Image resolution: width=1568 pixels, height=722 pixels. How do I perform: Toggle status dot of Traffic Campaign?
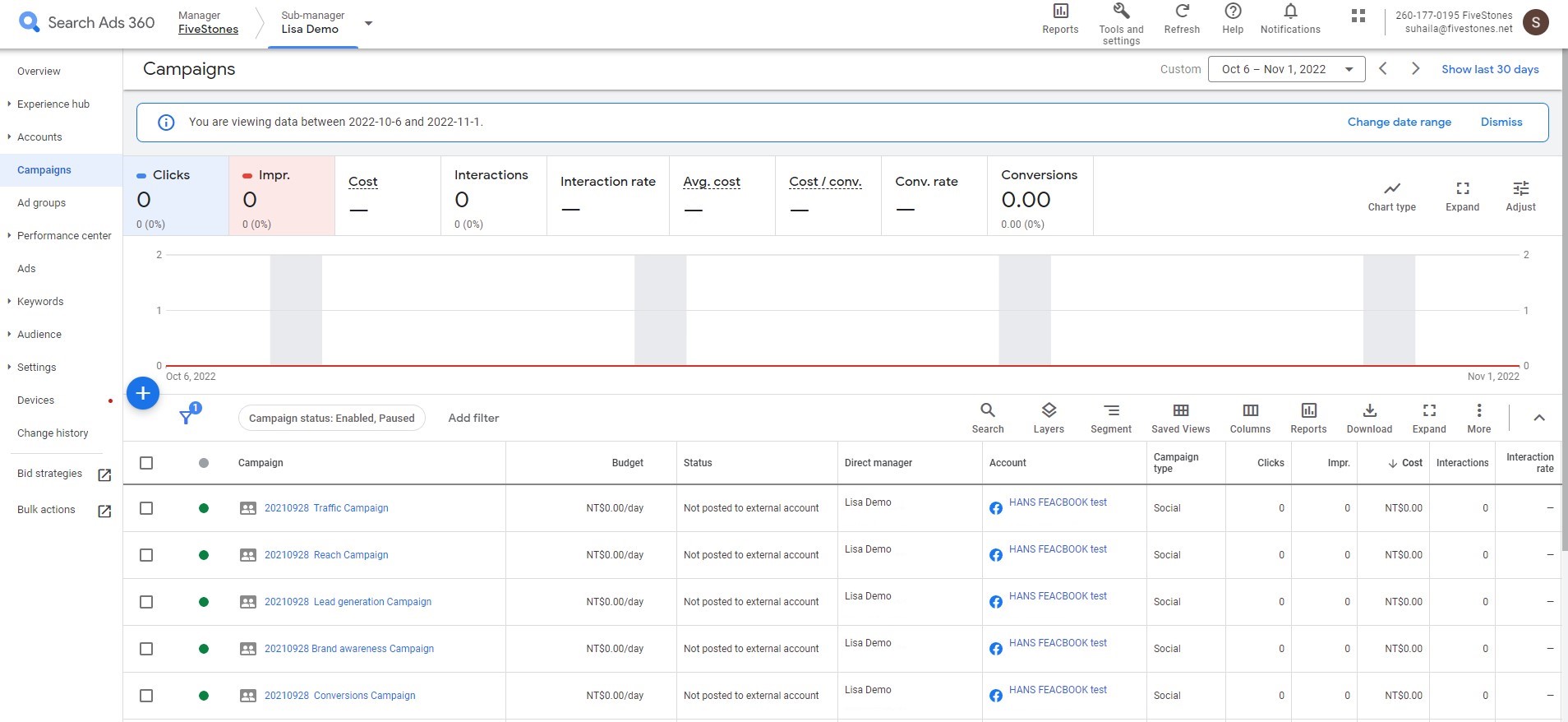pyautogui.click(x=204, y=508)
